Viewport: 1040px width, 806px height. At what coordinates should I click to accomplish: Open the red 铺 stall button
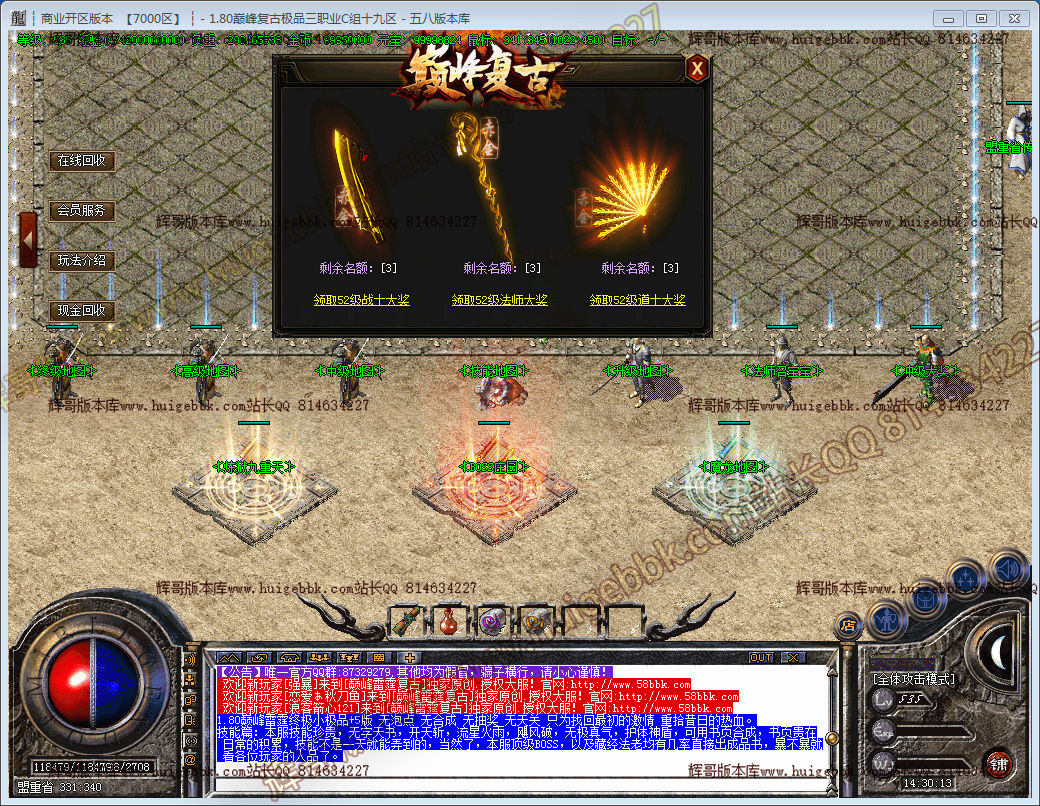click(x=998, y=765)
